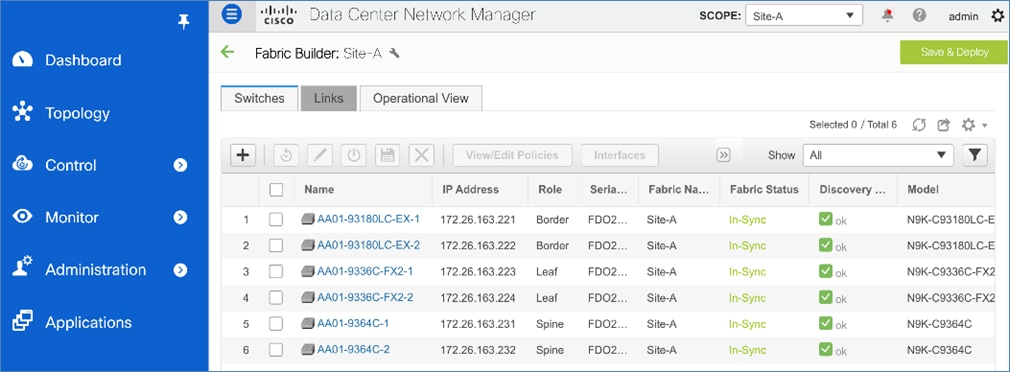Sort by the Fabric Status column header
Viewport: 1010px width, 372px height.
(764, 189)
